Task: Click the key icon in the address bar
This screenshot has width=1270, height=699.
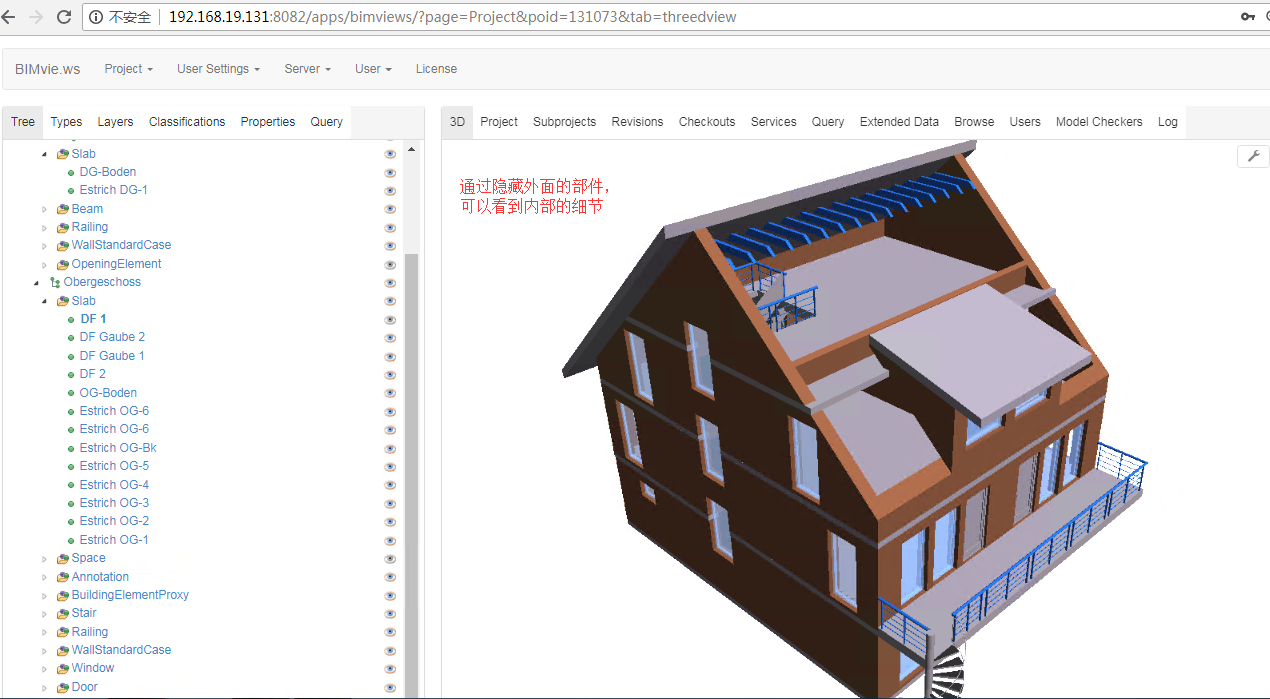Action: click(x=1248, y=16)
